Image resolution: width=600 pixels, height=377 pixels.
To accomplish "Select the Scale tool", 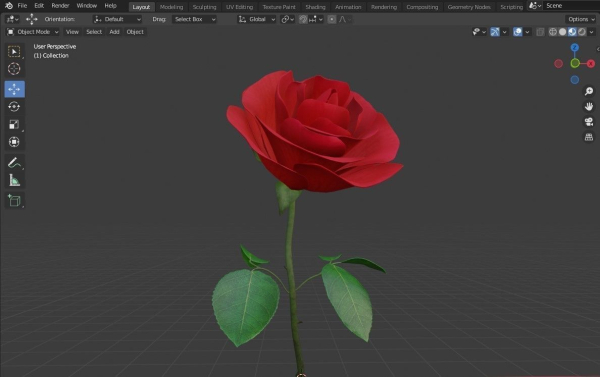I will tap(14, 124).
